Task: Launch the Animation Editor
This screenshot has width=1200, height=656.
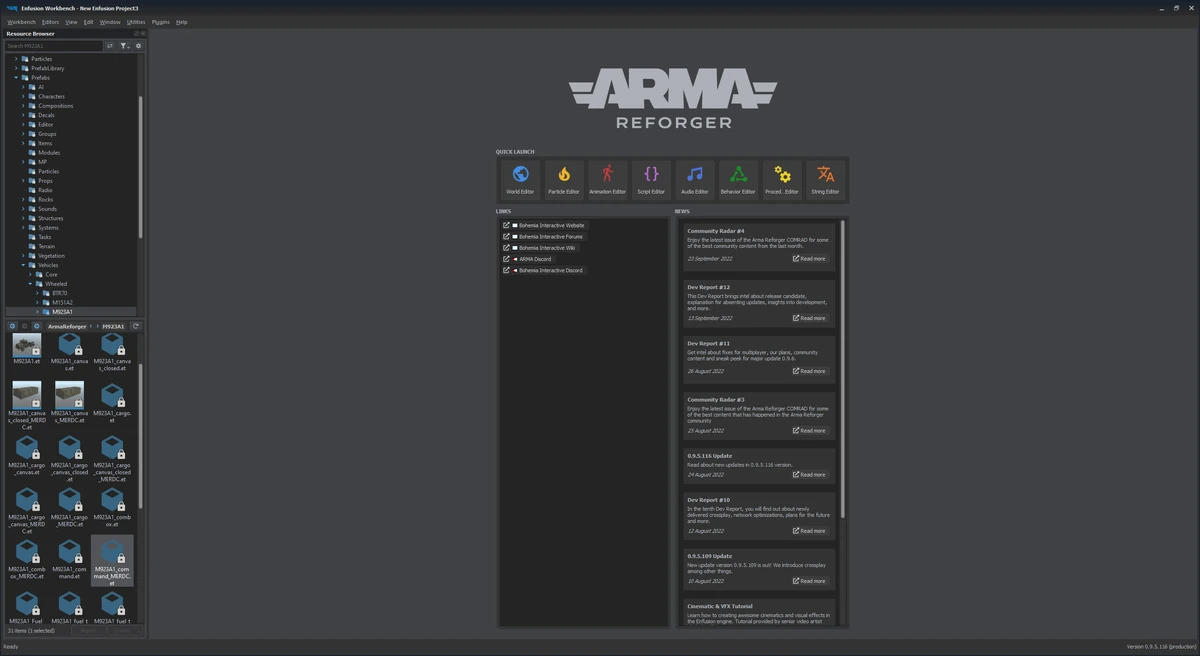Action: tap(607, 178)
